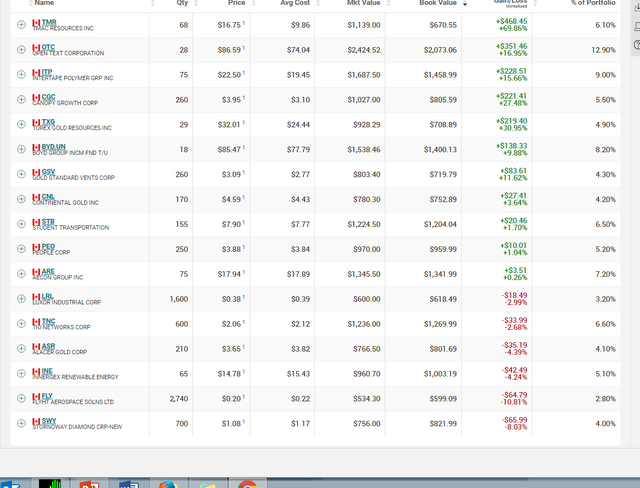Click the Canadian flag beside OTC
640x488 pixels.
point(36,48)
